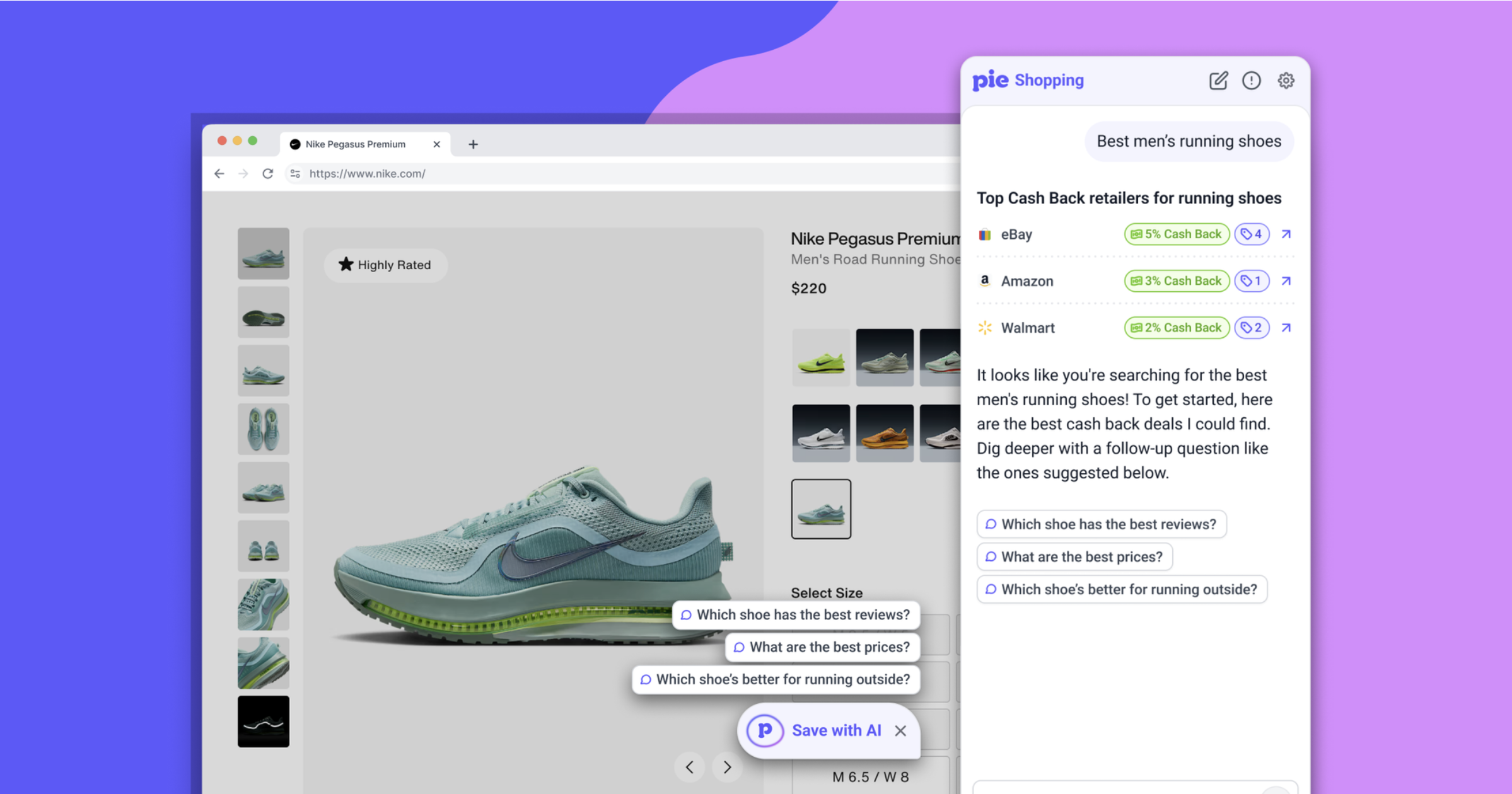Click the eBay coupon tag badge
This screenshot has height=794, width=1512.
(1252, 234)
